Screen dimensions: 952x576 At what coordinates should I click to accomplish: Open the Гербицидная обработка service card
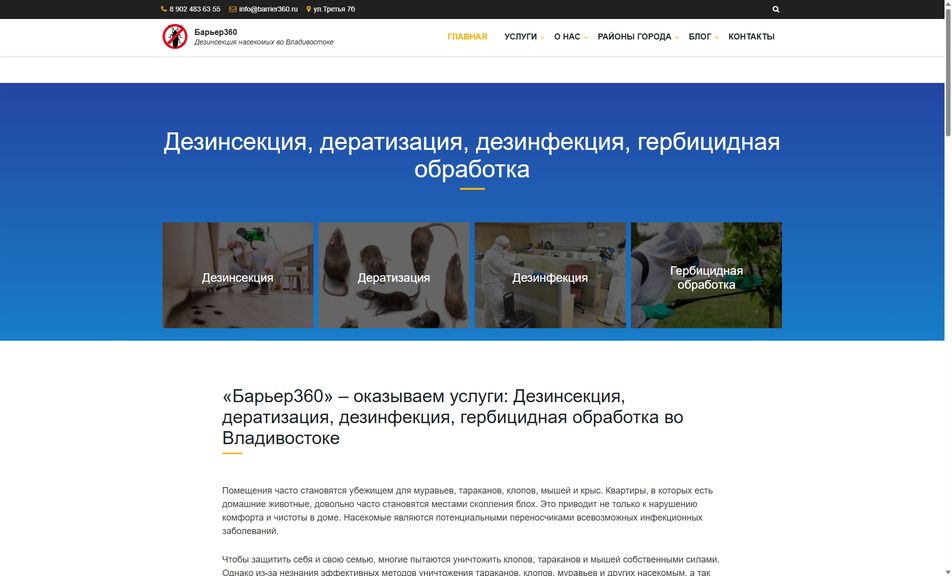pyautogui.click(x=706, y=275)
